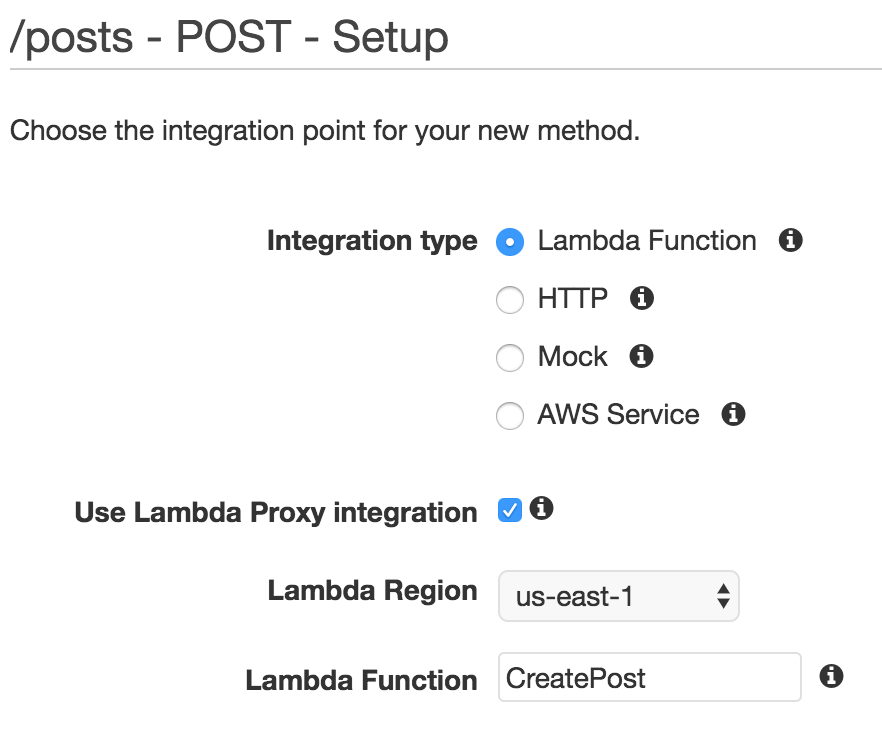Click the 'Choose the integration point' description text
The width and height of the screenshot is (882, 730).
[324, 131]
